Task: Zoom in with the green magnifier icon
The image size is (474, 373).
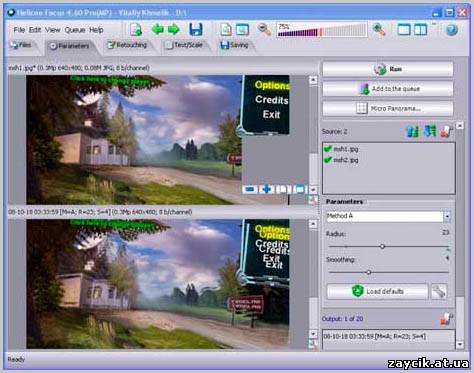Action: 379,30
